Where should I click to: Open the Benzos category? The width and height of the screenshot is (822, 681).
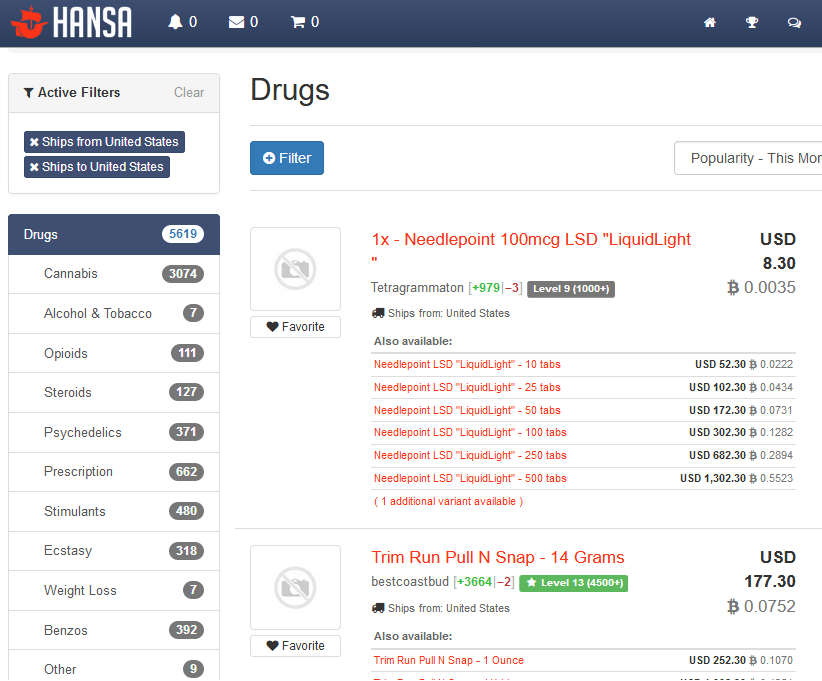pyautogui.click(x=114, y=630)
